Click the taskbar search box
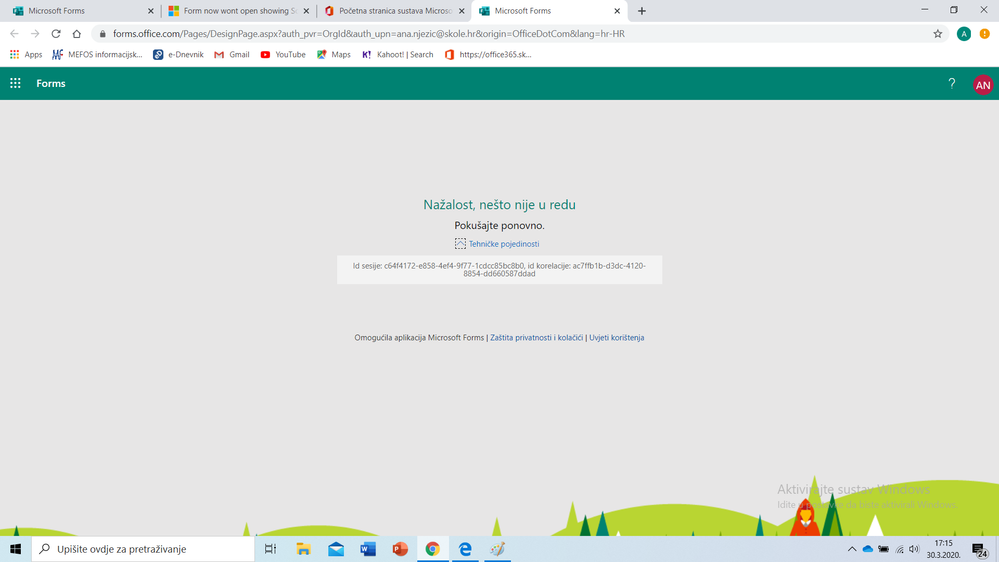Image resolution: width=999 pixels, height=562 pixels. pos(143,549)
